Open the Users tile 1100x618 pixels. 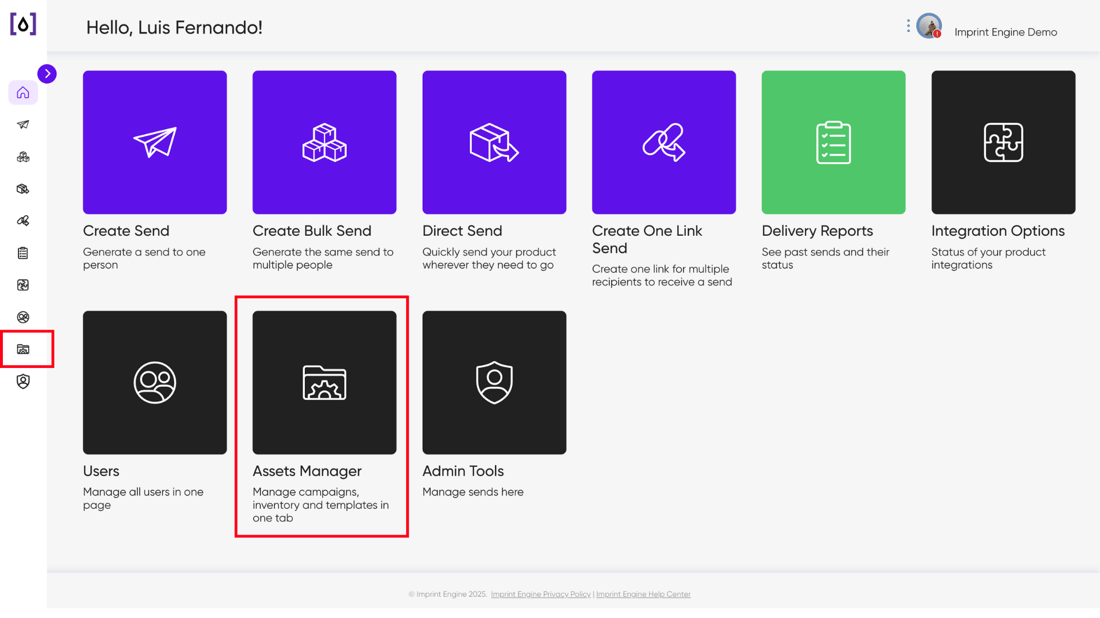point(154,382)
